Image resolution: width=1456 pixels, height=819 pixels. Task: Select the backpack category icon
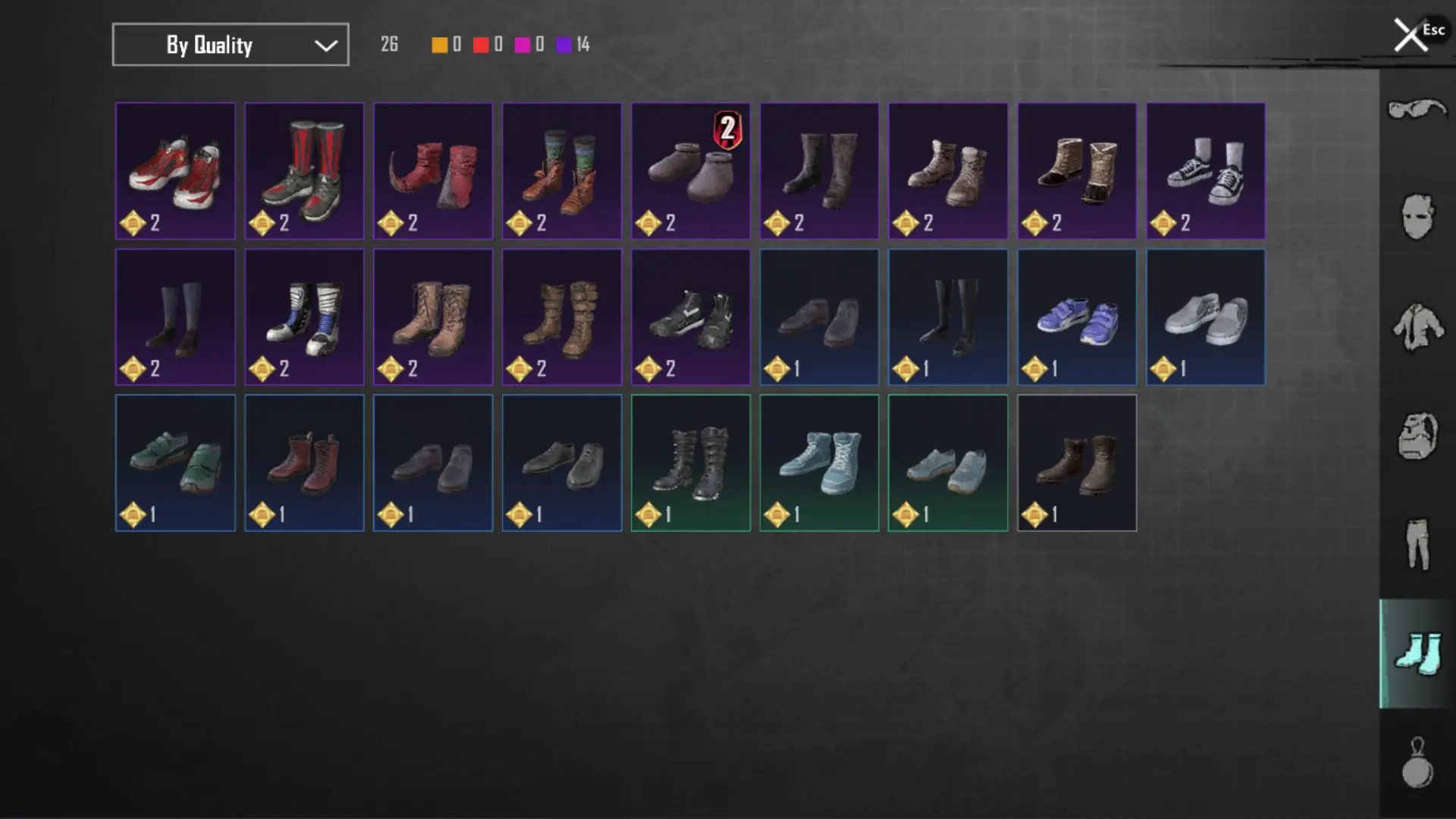(x=1417, y=435)
